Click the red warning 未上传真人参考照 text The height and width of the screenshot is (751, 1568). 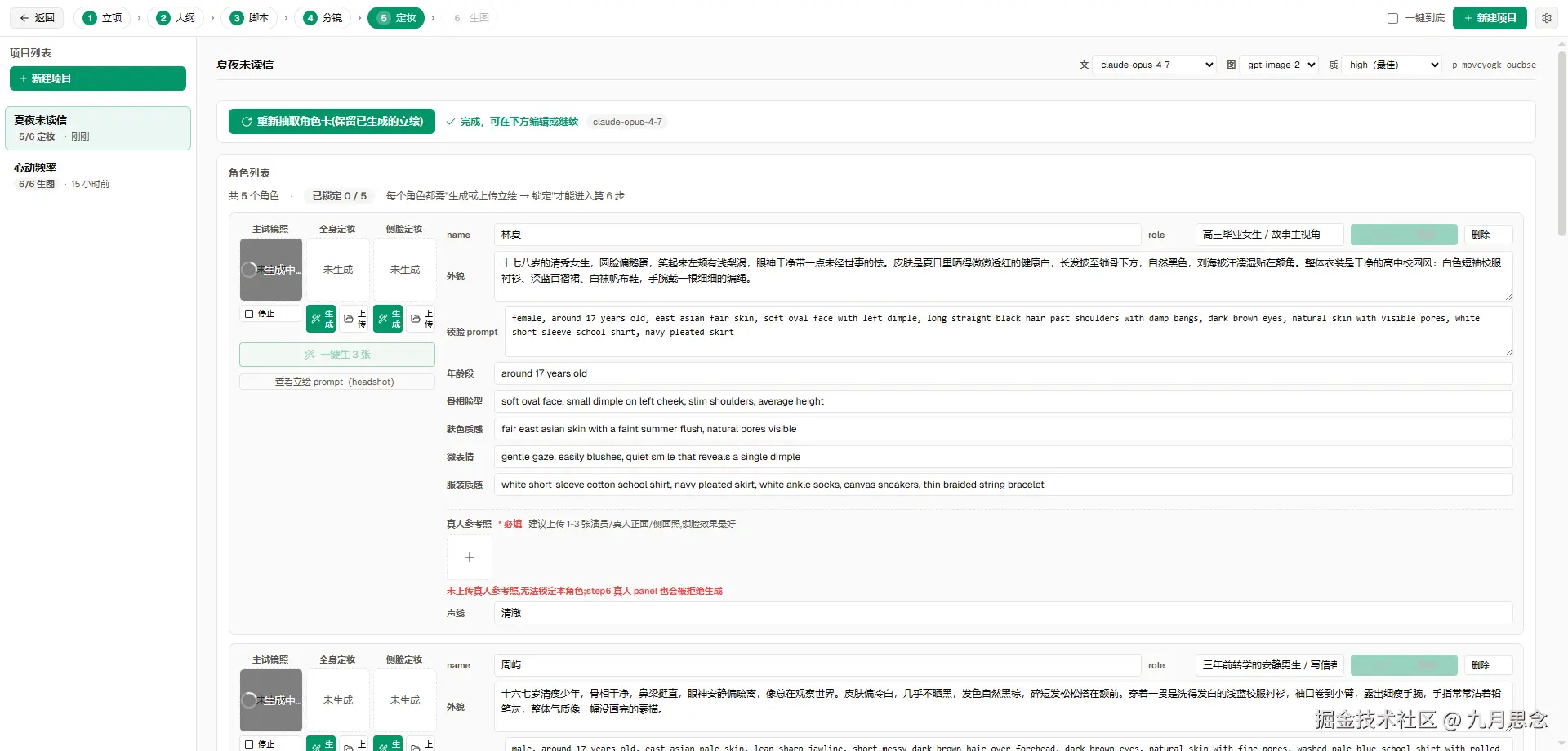coord(584,591)
